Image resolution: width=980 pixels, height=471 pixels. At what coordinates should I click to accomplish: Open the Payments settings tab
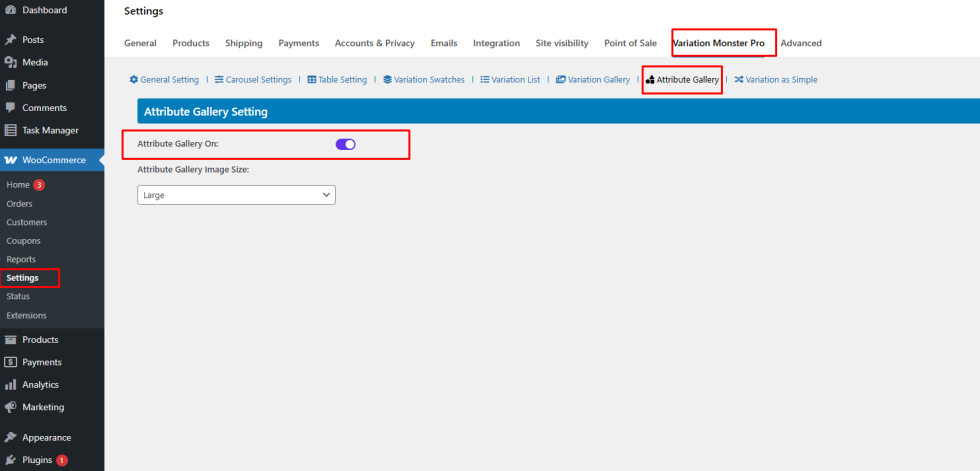[299, 43]
